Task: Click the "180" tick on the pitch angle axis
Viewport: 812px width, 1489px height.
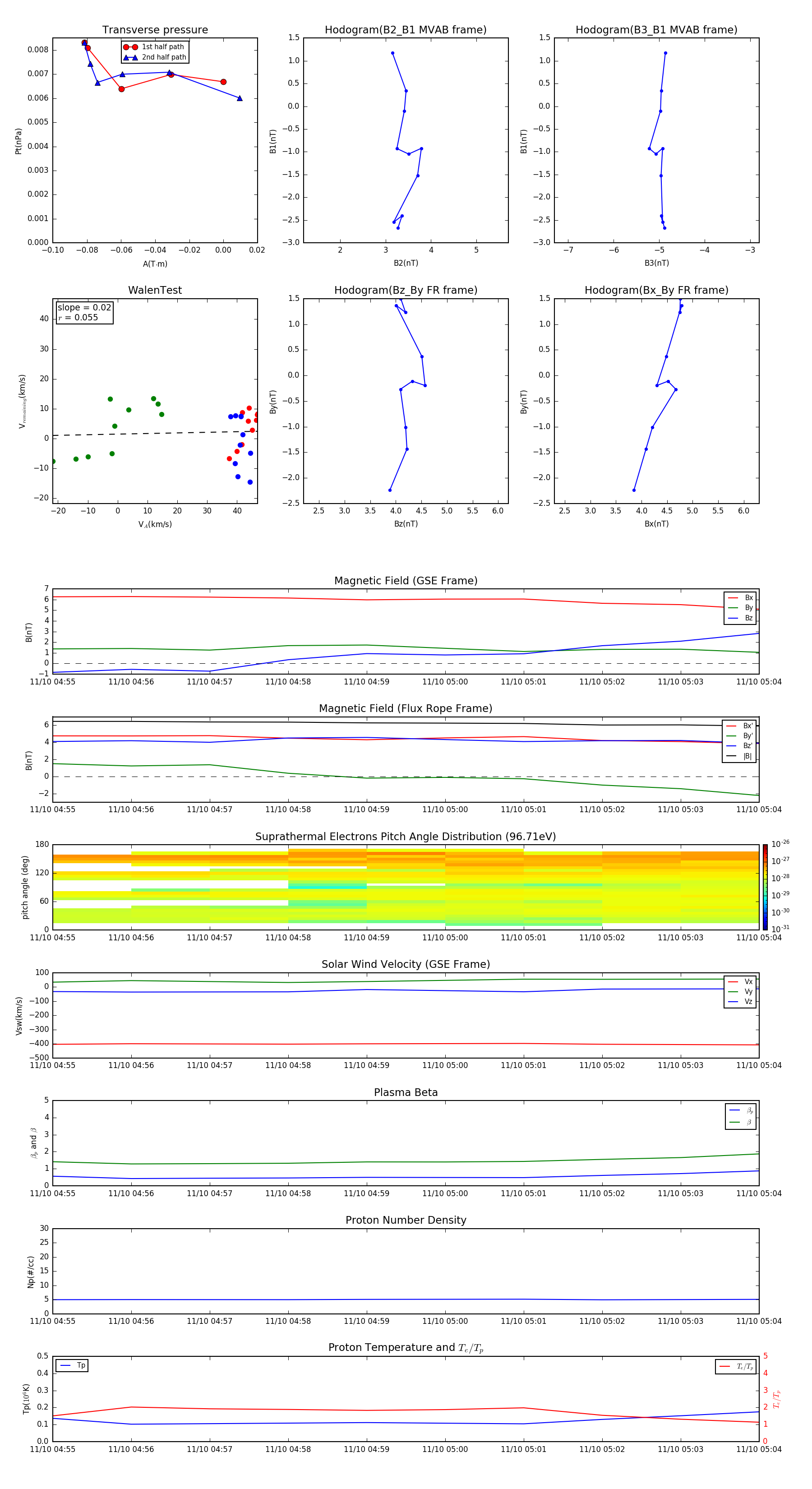Action: pyautogui.click(x=42, y=845)
